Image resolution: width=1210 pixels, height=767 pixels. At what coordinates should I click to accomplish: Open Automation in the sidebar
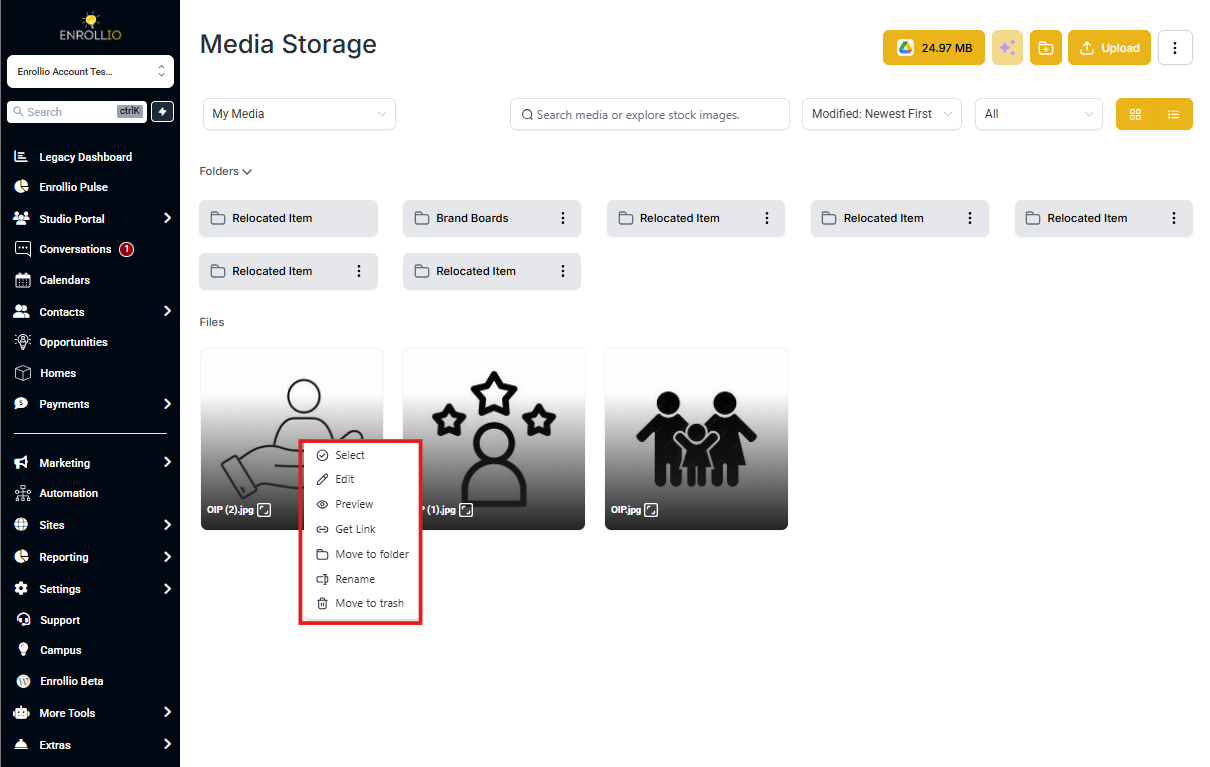(68, 493)
